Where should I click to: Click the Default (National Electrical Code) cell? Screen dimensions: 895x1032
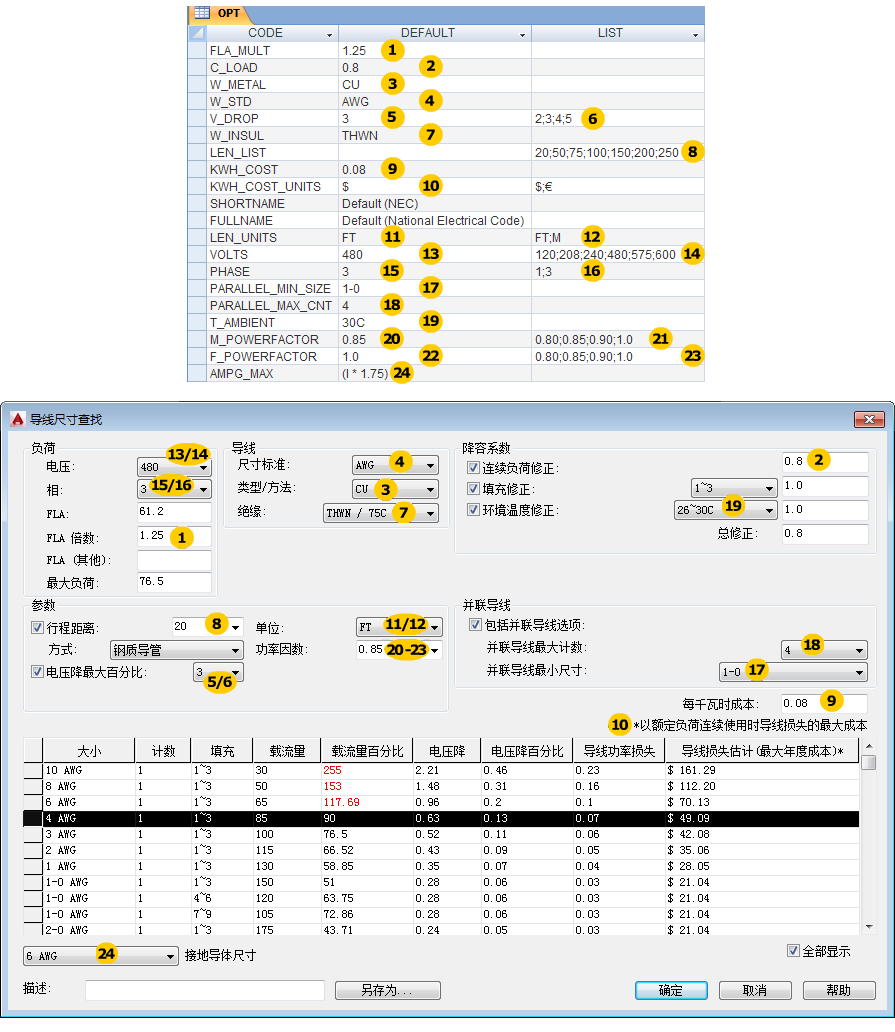(435, 220)
